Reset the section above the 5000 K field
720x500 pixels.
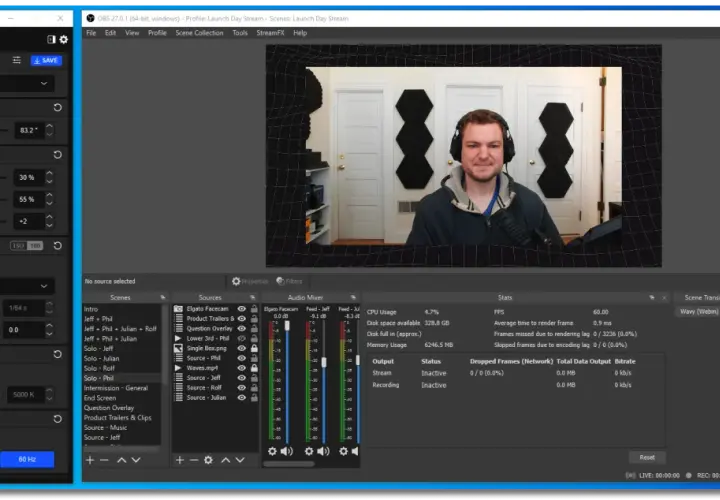point(57,354)
